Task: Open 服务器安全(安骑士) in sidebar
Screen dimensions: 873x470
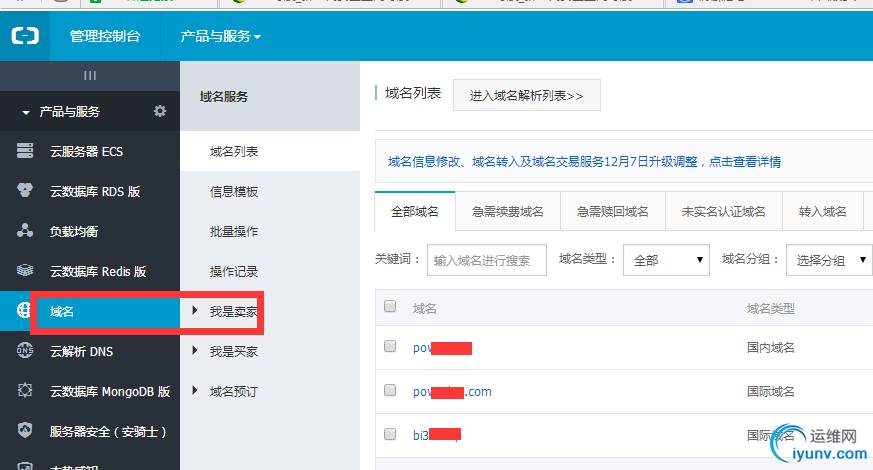Action: tap(108, 432)
